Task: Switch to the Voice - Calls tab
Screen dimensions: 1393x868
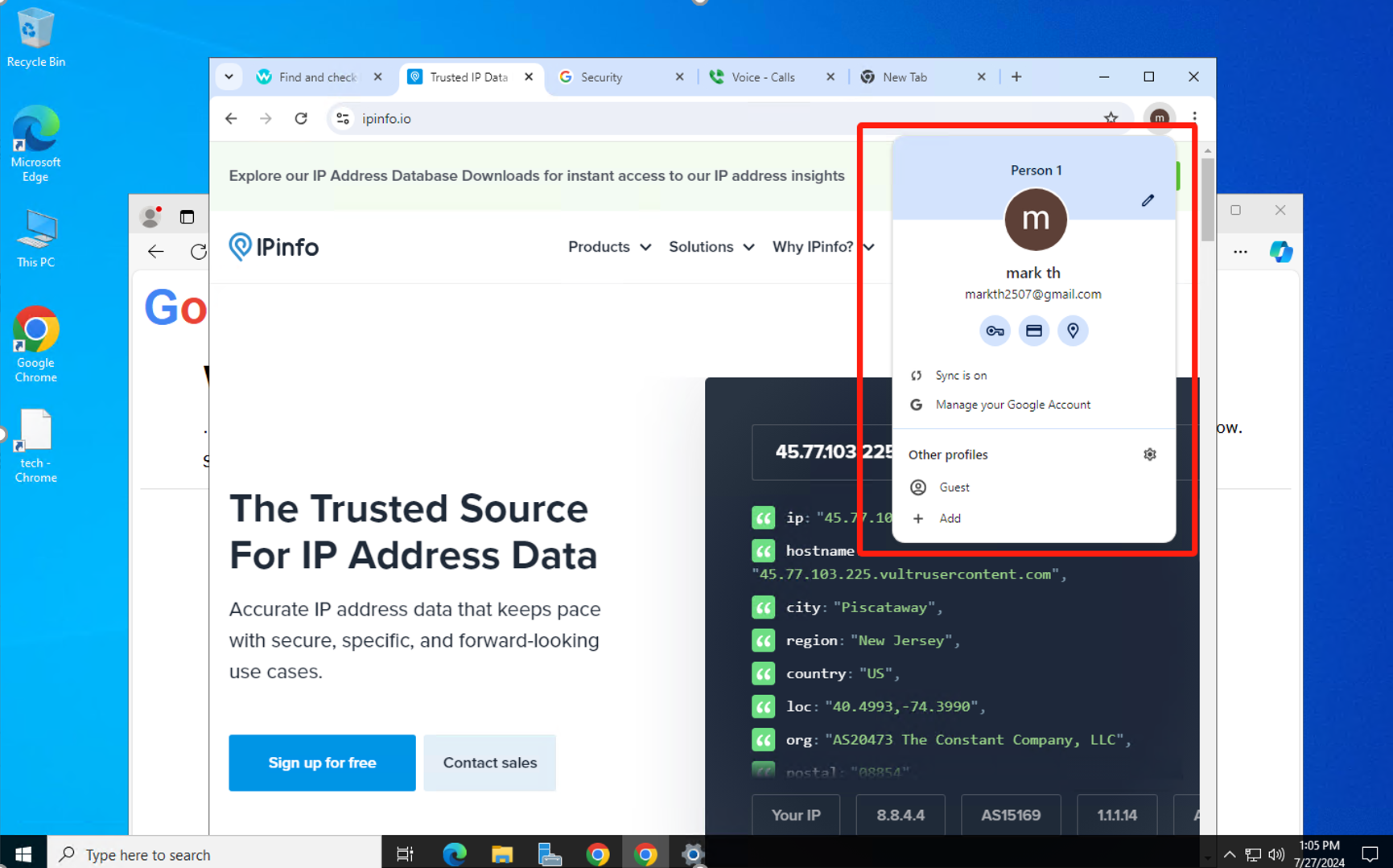Action: click(772, 77)
